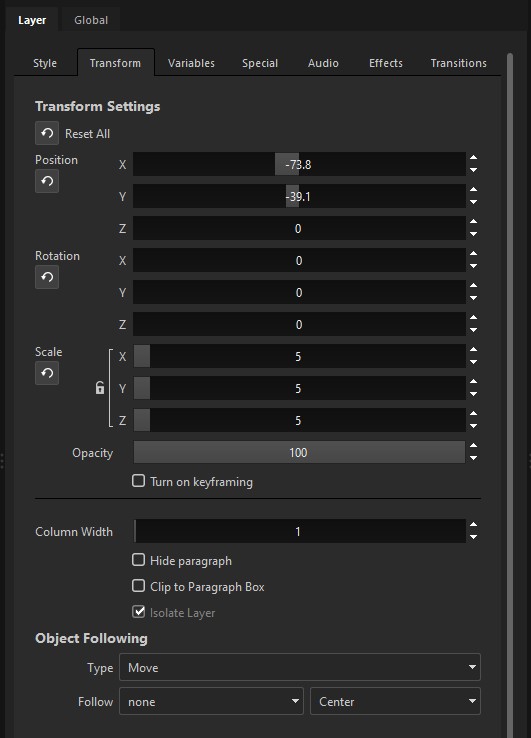Increase Position Y with up arrow
The height and width of the screenshot is (738, 531).
click(x=474, y=190)
